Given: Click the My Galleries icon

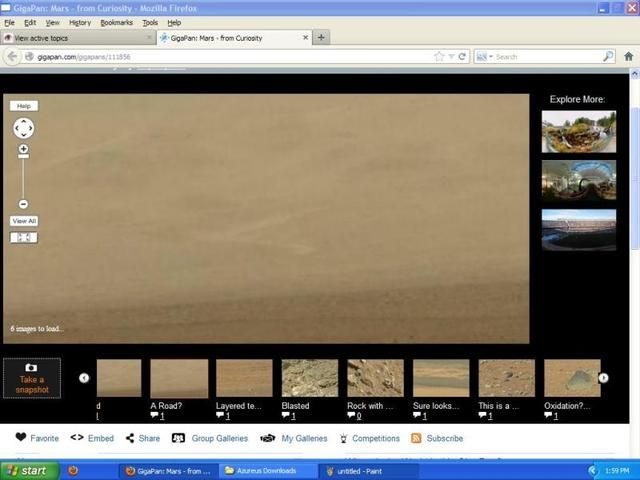Looking at the screenshot, I should (268, 438).
